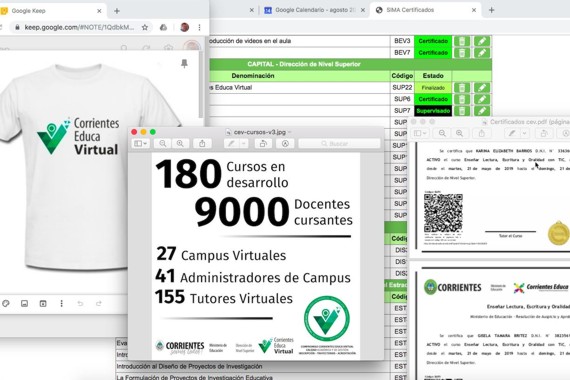The image size is (570, 380).
Task: Edit the SUP7 Supervisado course
Action: [x=482, y=111]
